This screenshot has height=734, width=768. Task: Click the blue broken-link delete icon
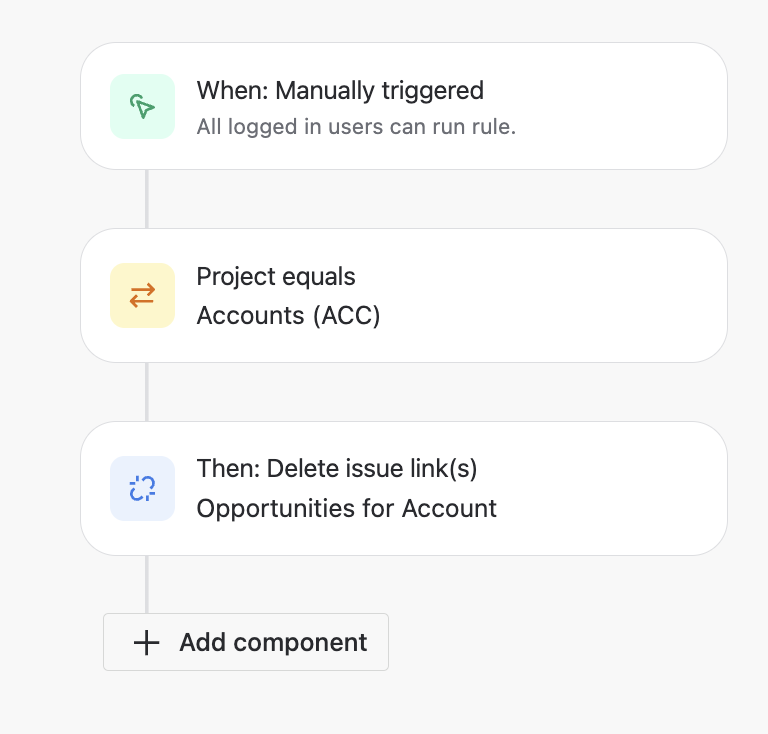pyautogui.click(x=143, y=488)
